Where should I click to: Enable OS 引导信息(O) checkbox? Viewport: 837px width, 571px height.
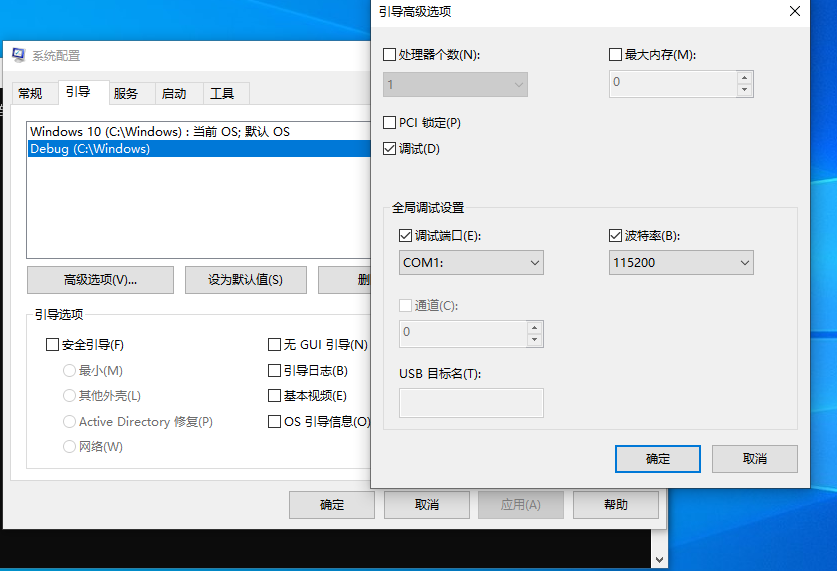click(274, 422)
